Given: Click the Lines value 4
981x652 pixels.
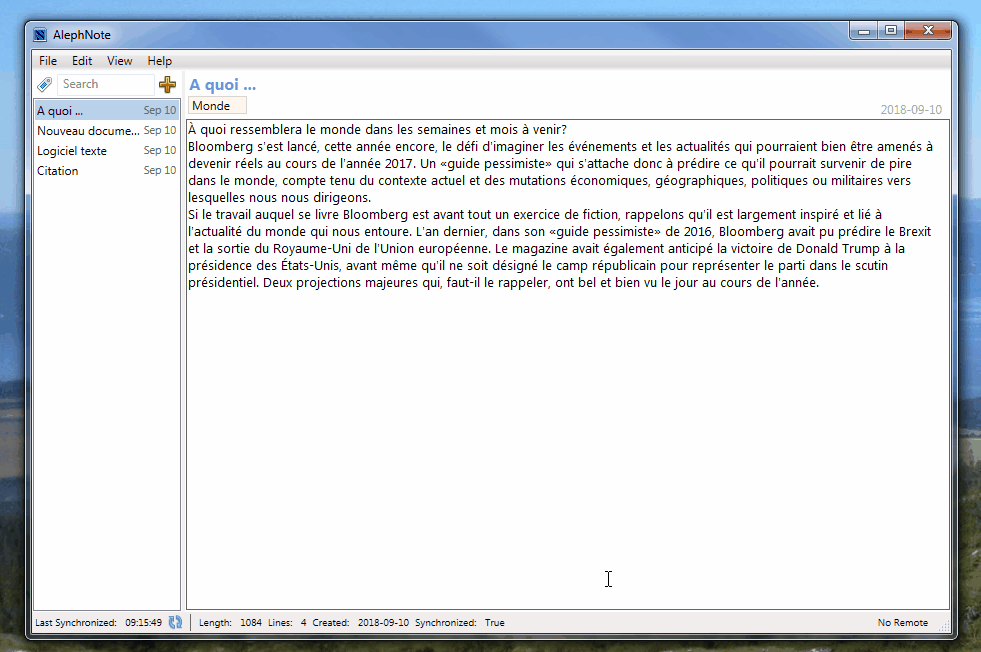Looking at the screenshot, I should 303,623.
